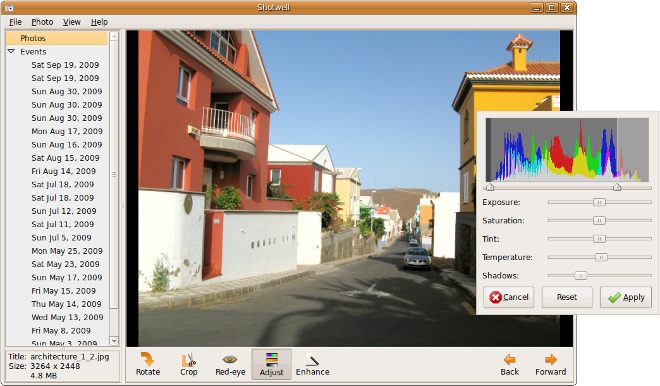Click the histogram left black-point marker
This screenshot has height=386, width=660.
490,187
